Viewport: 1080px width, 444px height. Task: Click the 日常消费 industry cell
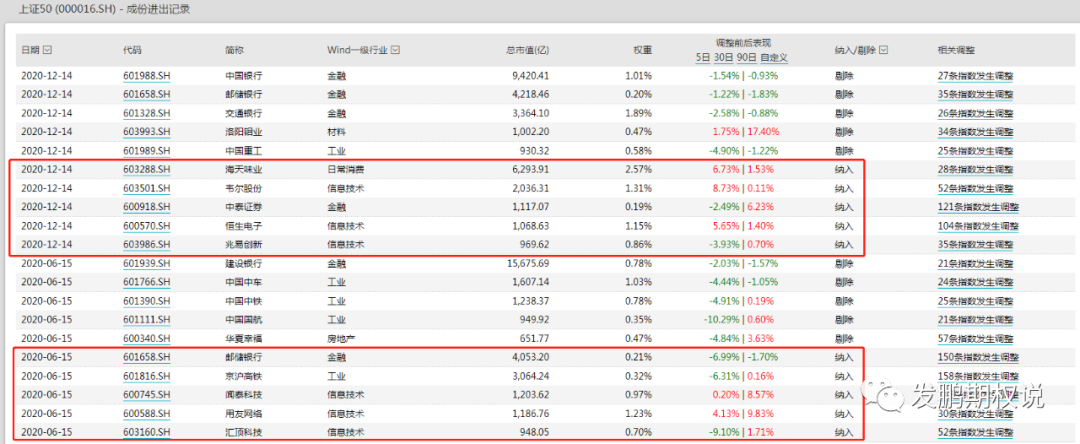345,169
